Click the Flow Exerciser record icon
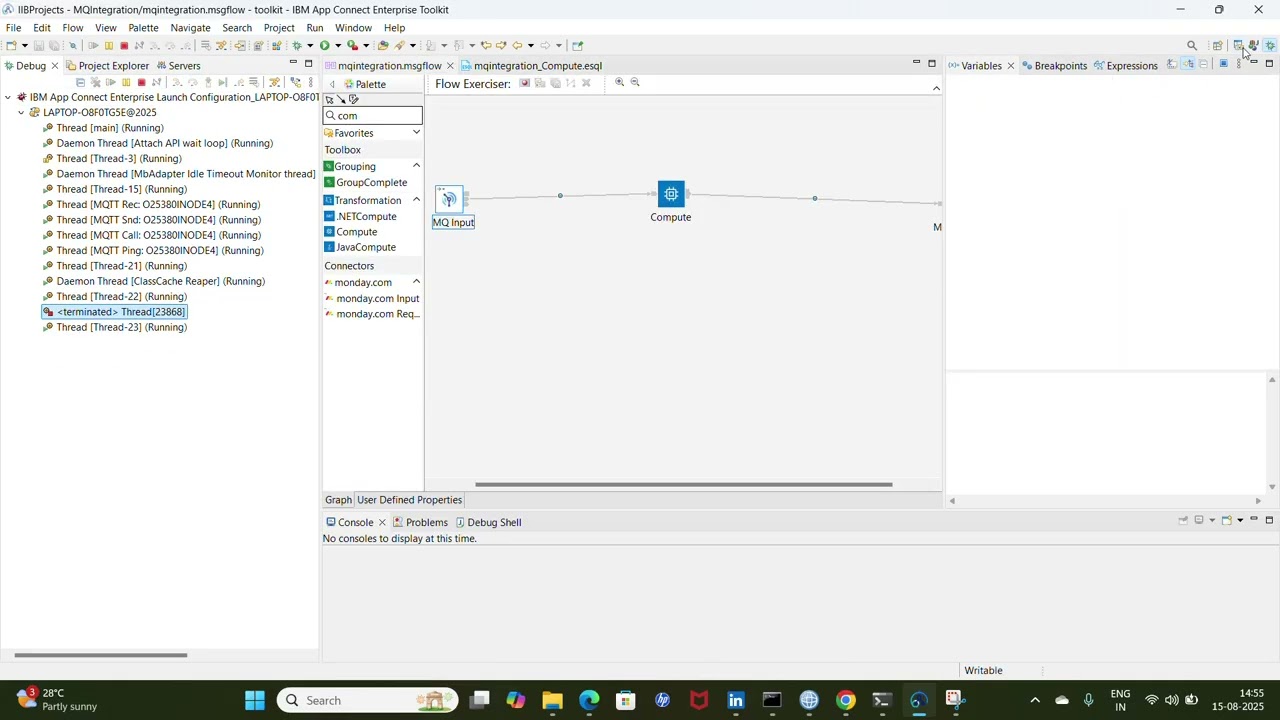Screen dimensions: 1280x720 coord(524,83)
